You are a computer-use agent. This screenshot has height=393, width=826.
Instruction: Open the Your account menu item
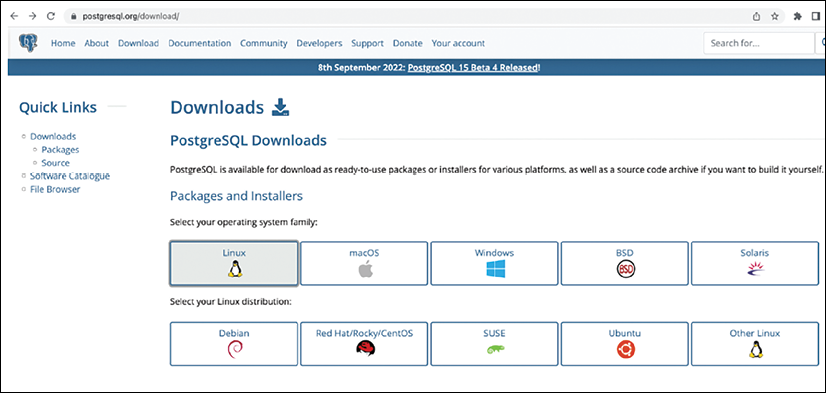[458, 43]
